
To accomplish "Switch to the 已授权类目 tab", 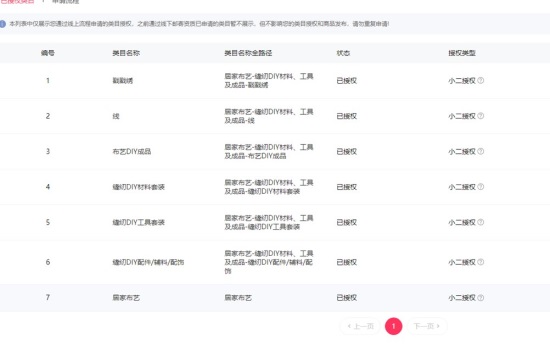I will pos(17,1).
